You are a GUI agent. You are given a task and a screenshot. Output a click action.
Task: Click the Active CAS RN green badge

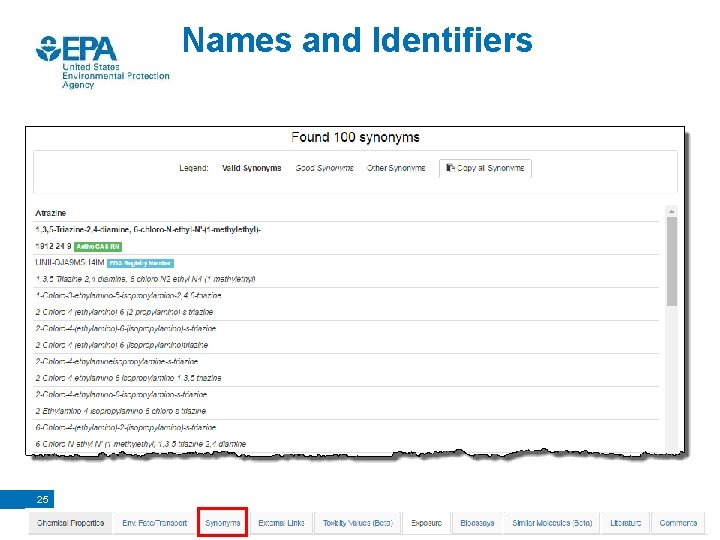(98, 247)
